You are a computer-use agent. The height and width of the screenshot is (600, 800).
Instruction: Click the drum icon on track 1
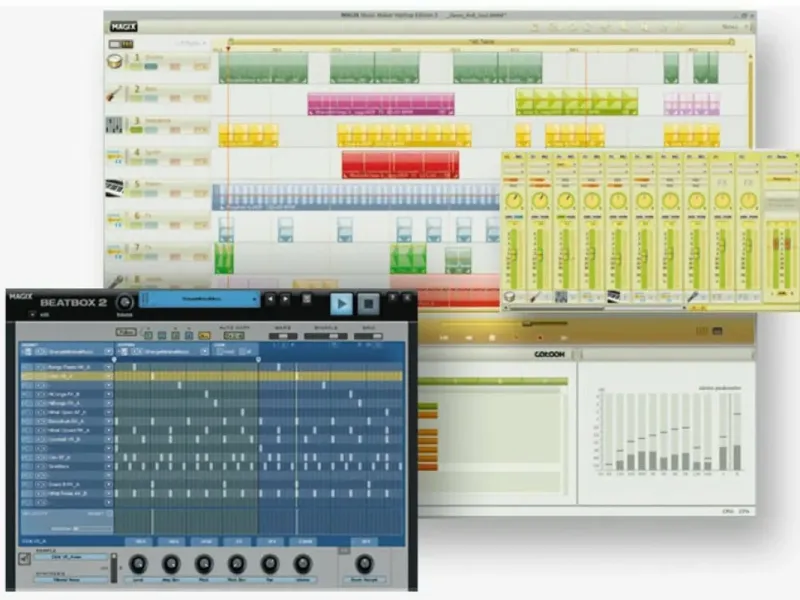click(114, 62)
